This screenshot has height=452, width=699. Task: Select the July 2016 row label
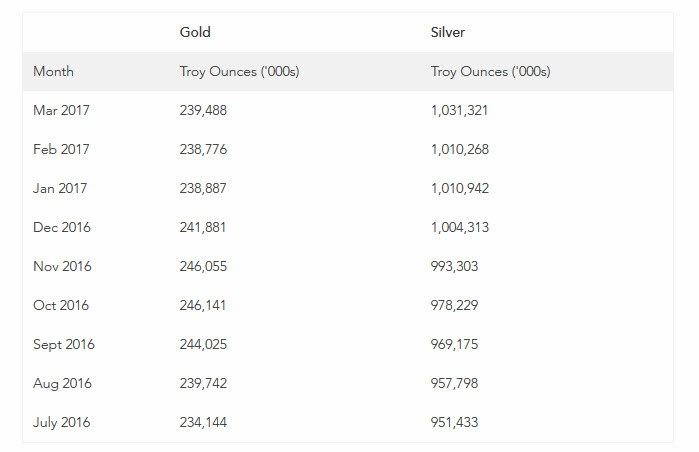point(62,423)
